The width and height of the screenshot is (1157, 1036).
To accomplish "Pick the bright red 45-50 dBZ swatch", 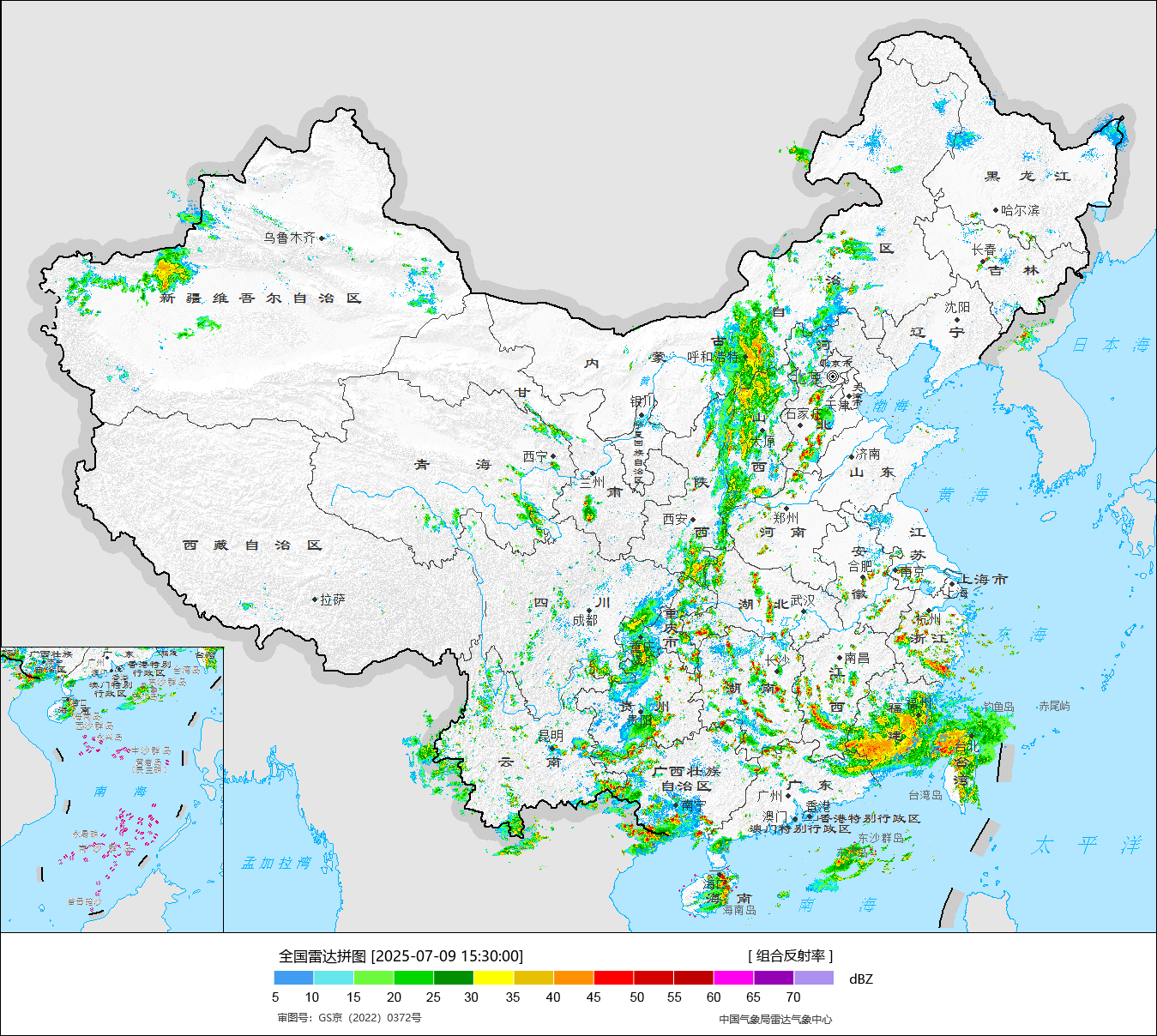I will [613, 978].
